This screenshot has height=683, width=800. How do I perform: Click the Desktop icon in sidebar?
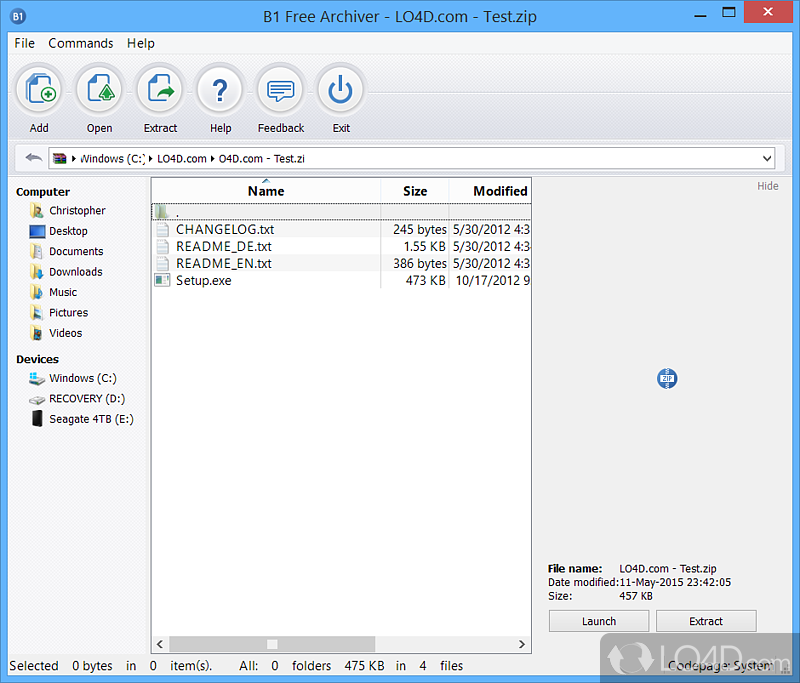click(x=37, y=232)
